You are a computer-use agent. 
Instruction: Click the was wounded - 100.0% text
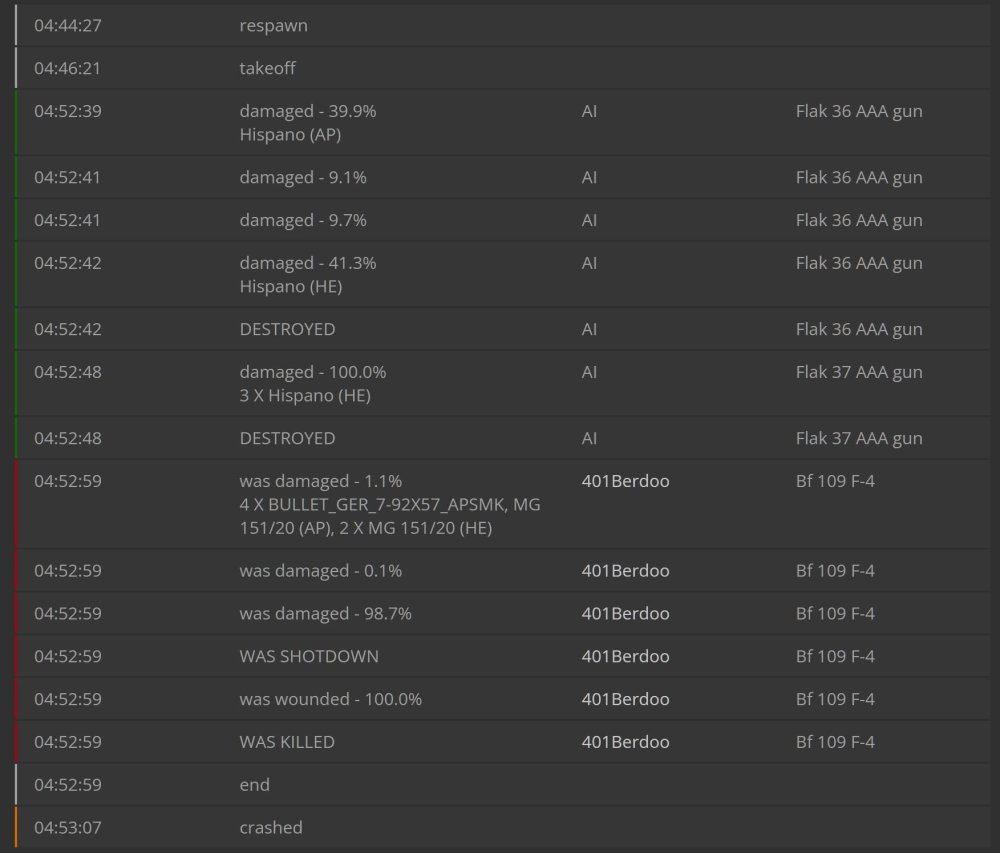(x=330, y=699)
